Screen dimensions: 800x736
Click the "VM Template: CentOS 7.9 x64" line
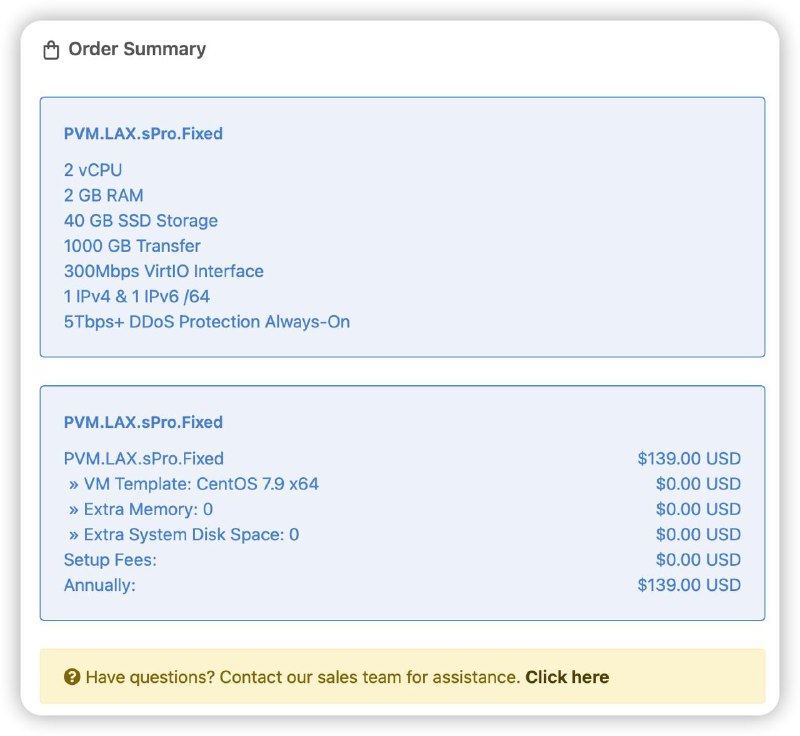tap(193, 484)
